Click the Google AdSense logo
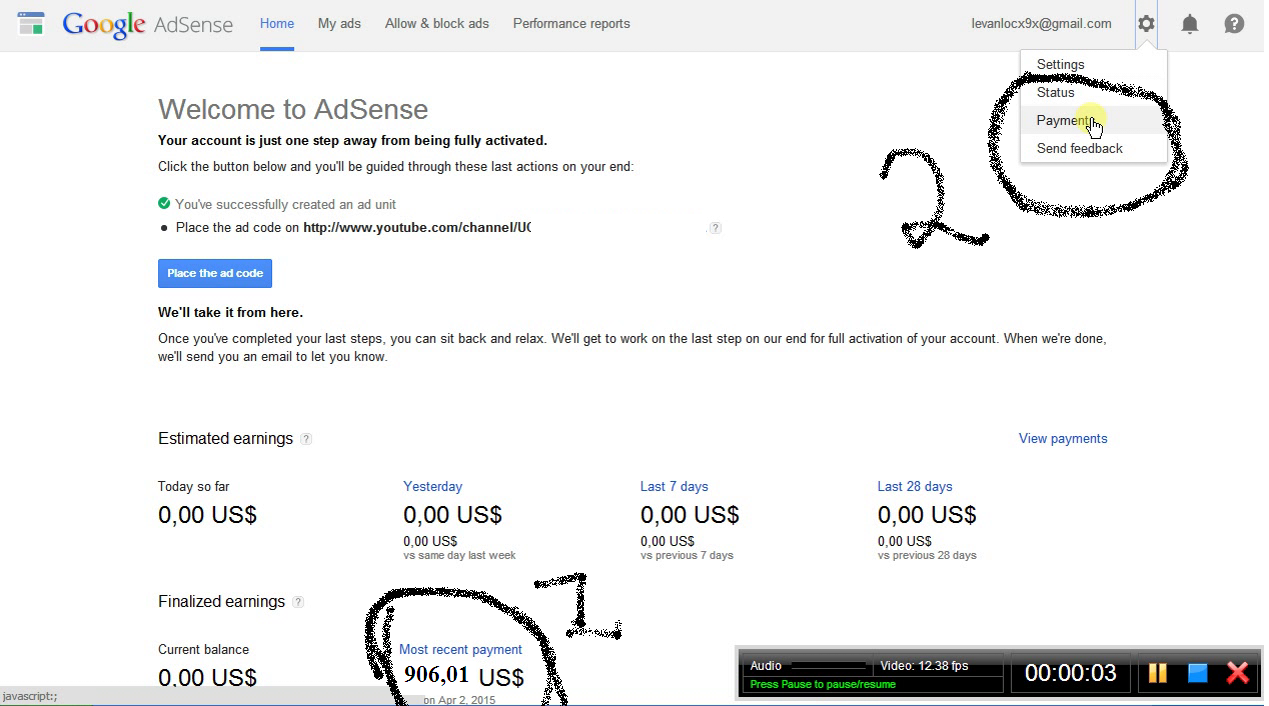The height and width of the screenshot is (706, 1269). pyautogui.click(x=147, y=24)
